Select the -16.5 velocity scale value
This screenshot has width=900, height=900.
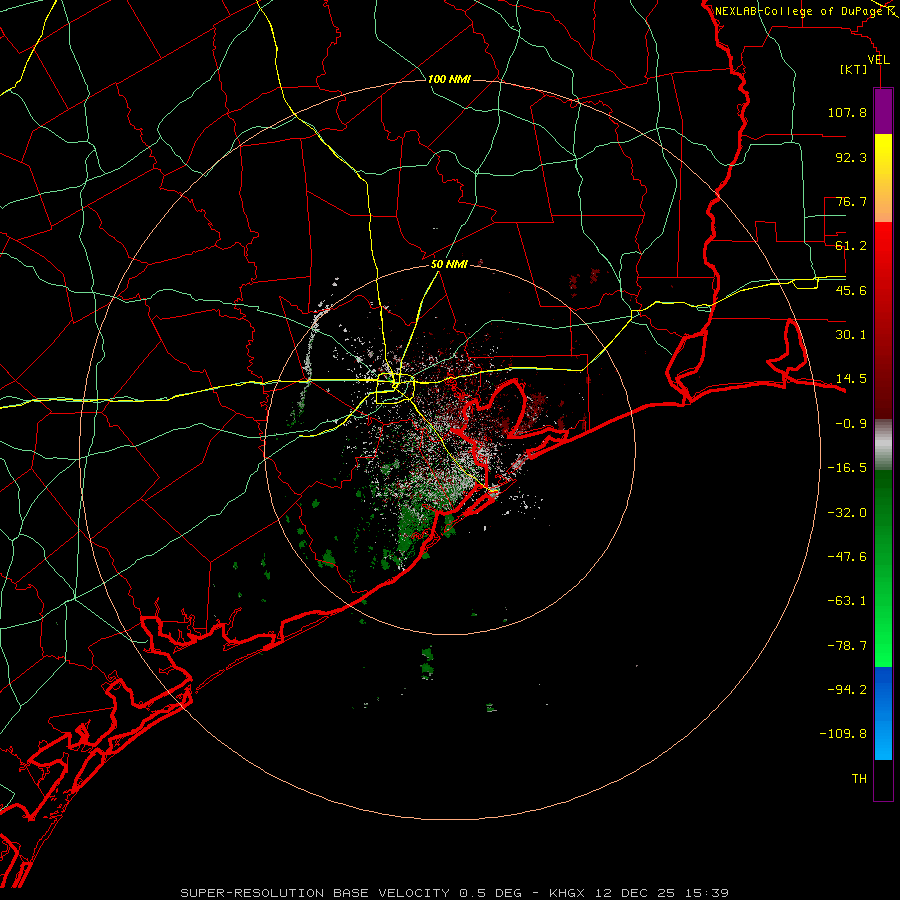point(847,468)
